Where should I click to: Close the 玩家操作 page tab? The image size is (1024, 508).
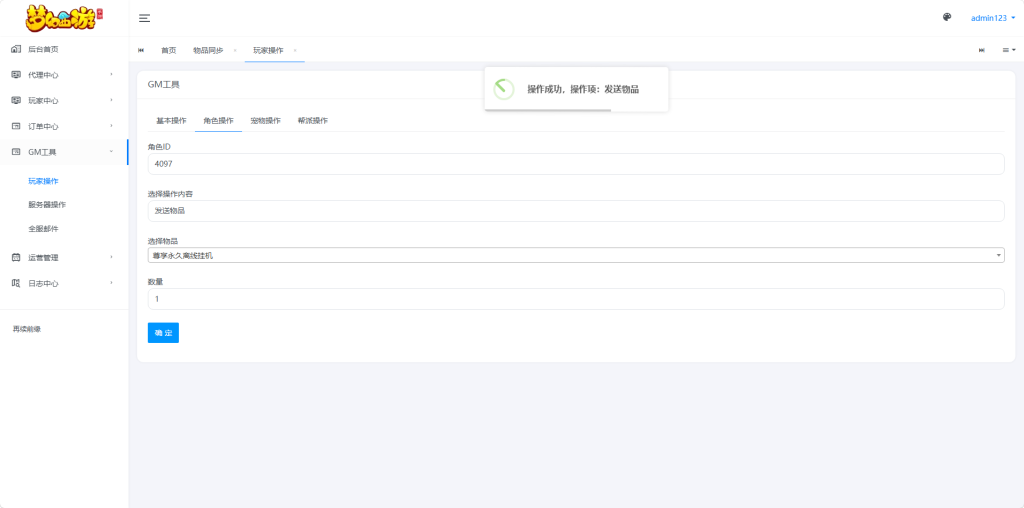tap(295, 50)
